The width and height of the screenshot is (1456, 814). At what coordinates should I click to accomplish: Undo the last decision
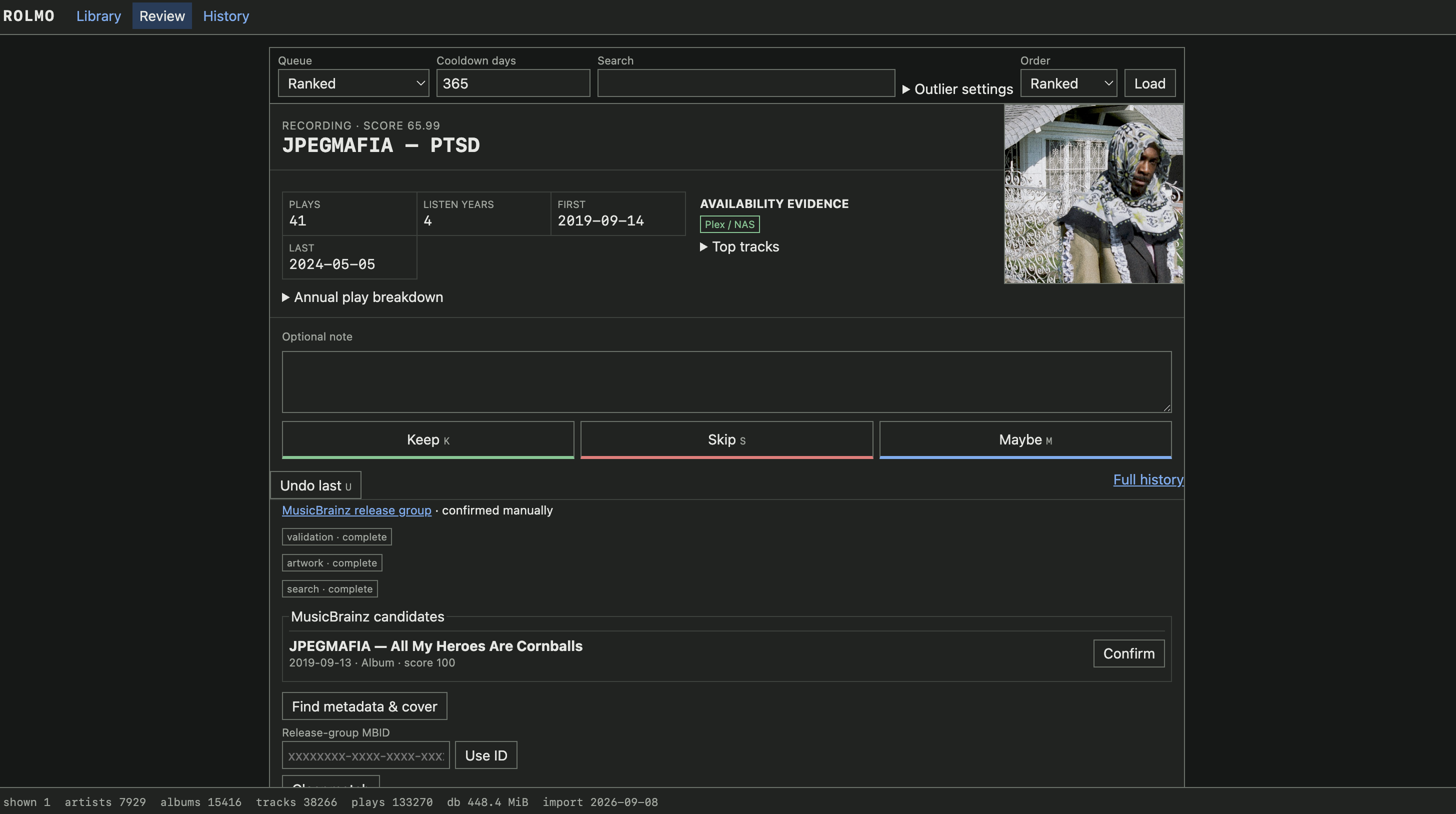point(315,485)
